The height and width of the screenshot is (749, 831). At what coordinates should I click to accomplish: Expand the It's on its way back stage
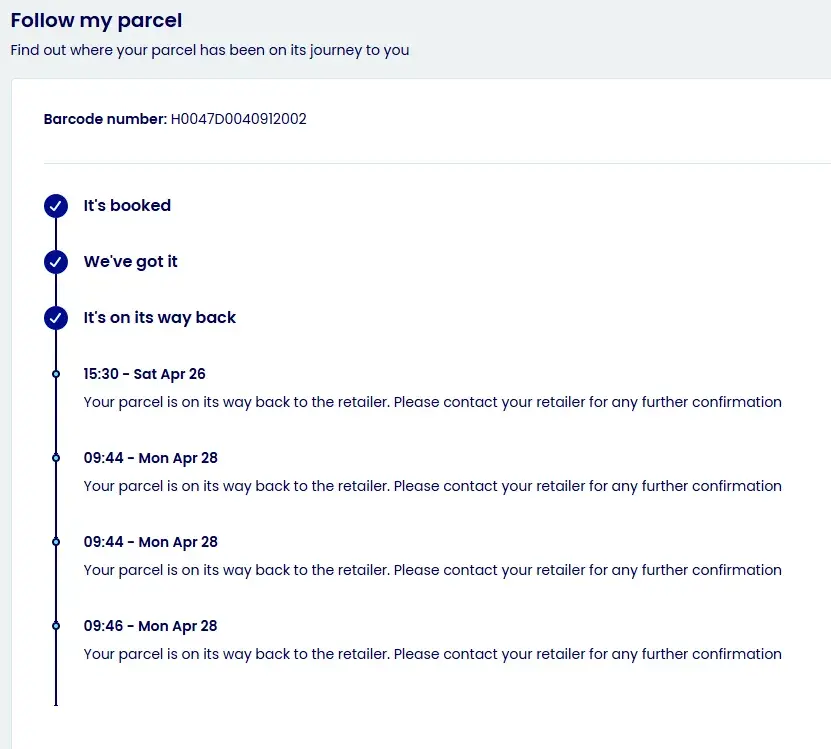pos(159,318)
